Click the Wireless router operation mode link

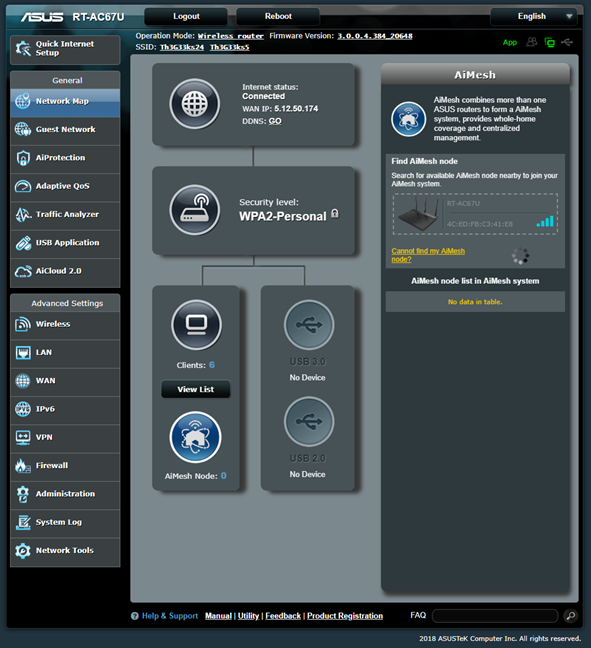[x=231, y=36]
